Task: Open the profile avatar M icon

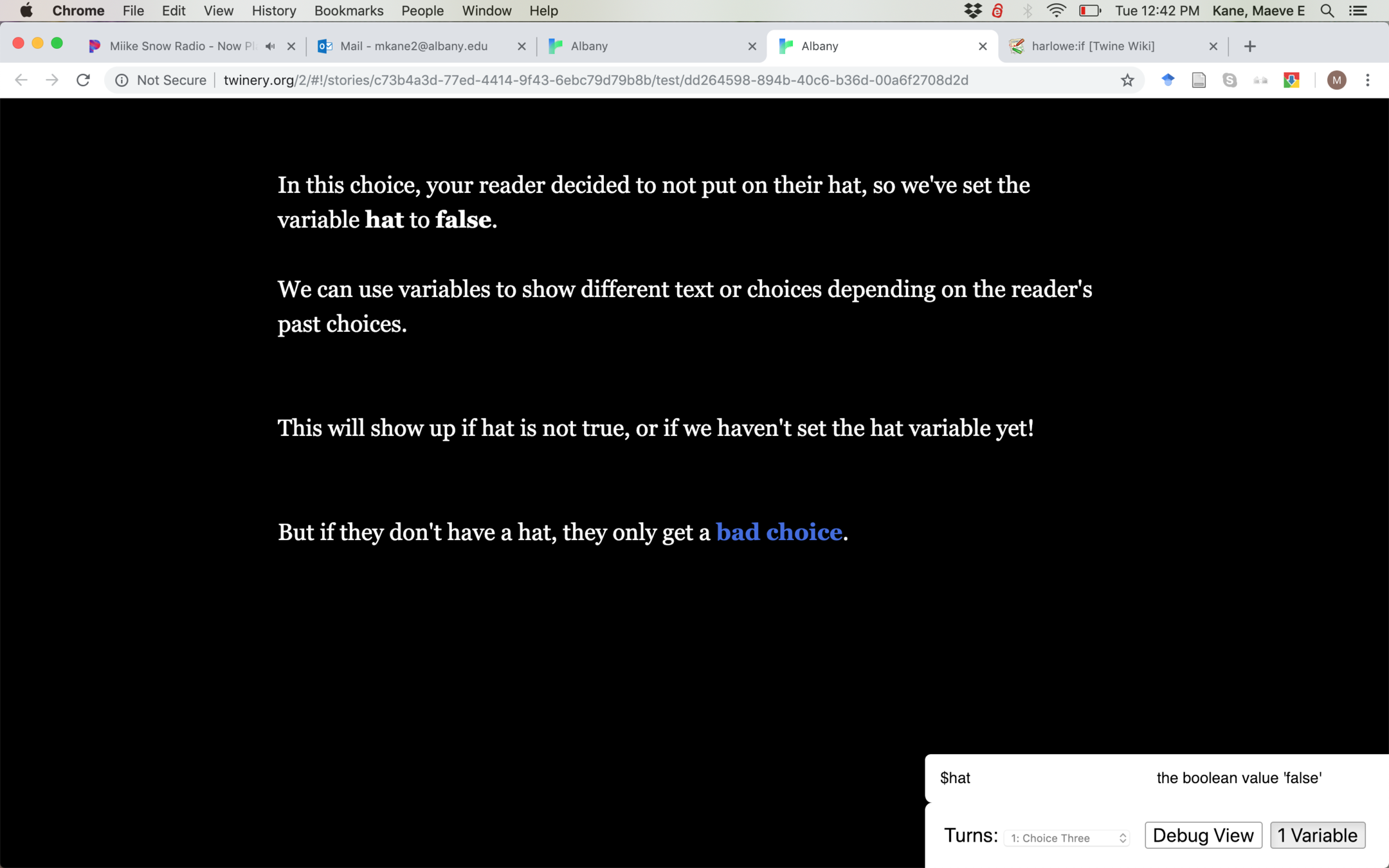Action: [1336, 80]
